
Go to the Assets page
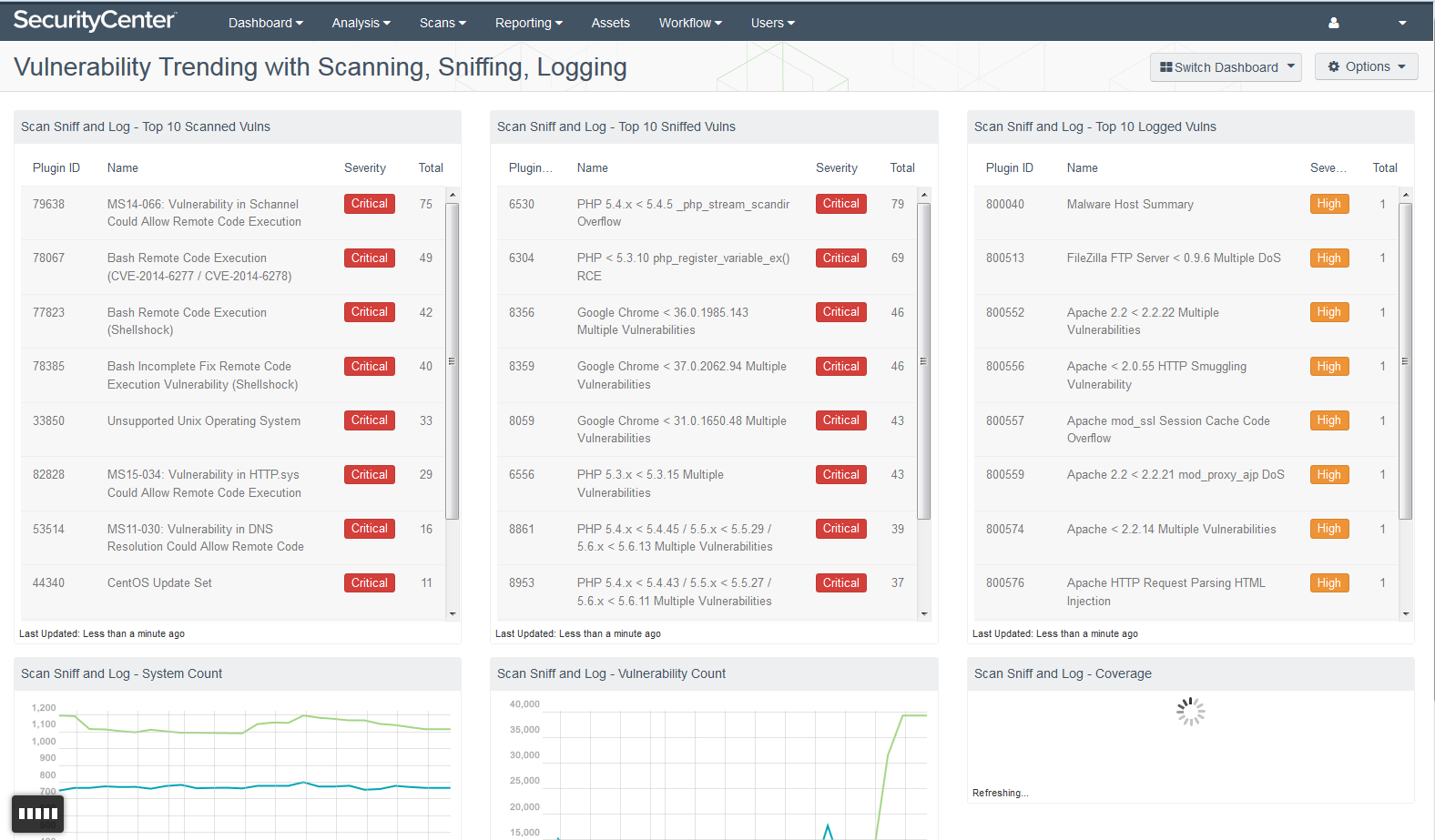pyautogui.click(x=610, y=23)
